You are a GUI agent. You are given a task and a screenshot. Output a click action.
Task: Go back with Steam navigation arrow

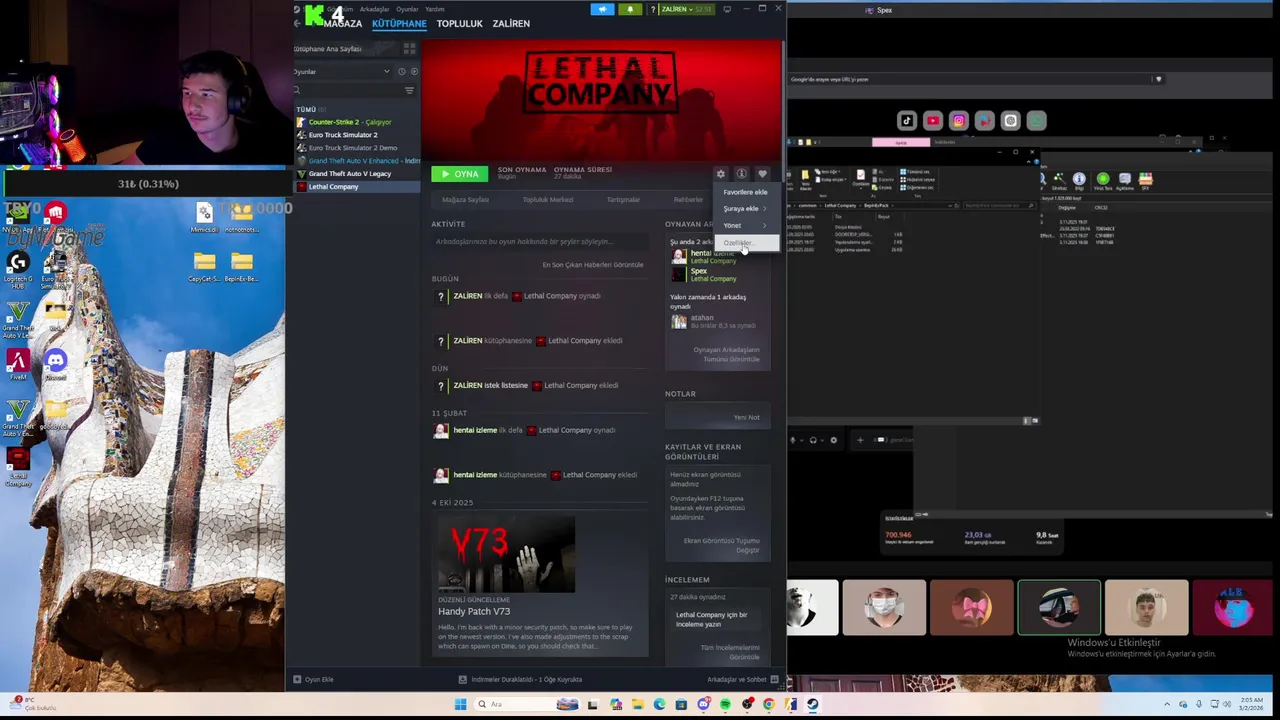(297, 23)
